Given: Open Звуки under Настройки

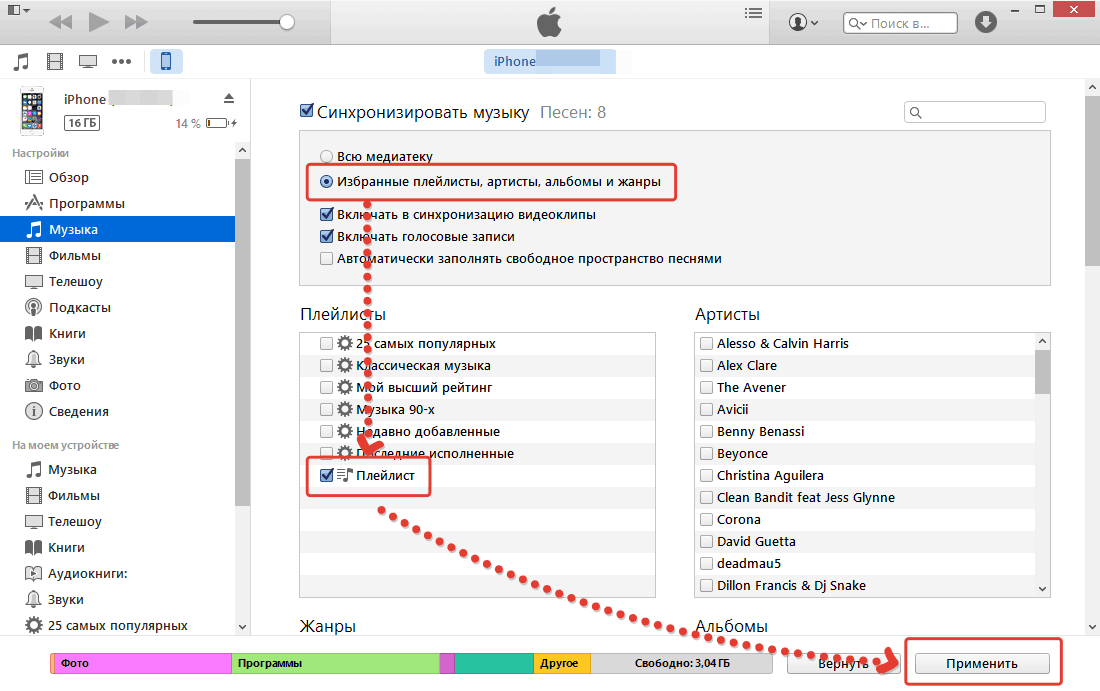Looking at the screenshot, I should 67,359.
